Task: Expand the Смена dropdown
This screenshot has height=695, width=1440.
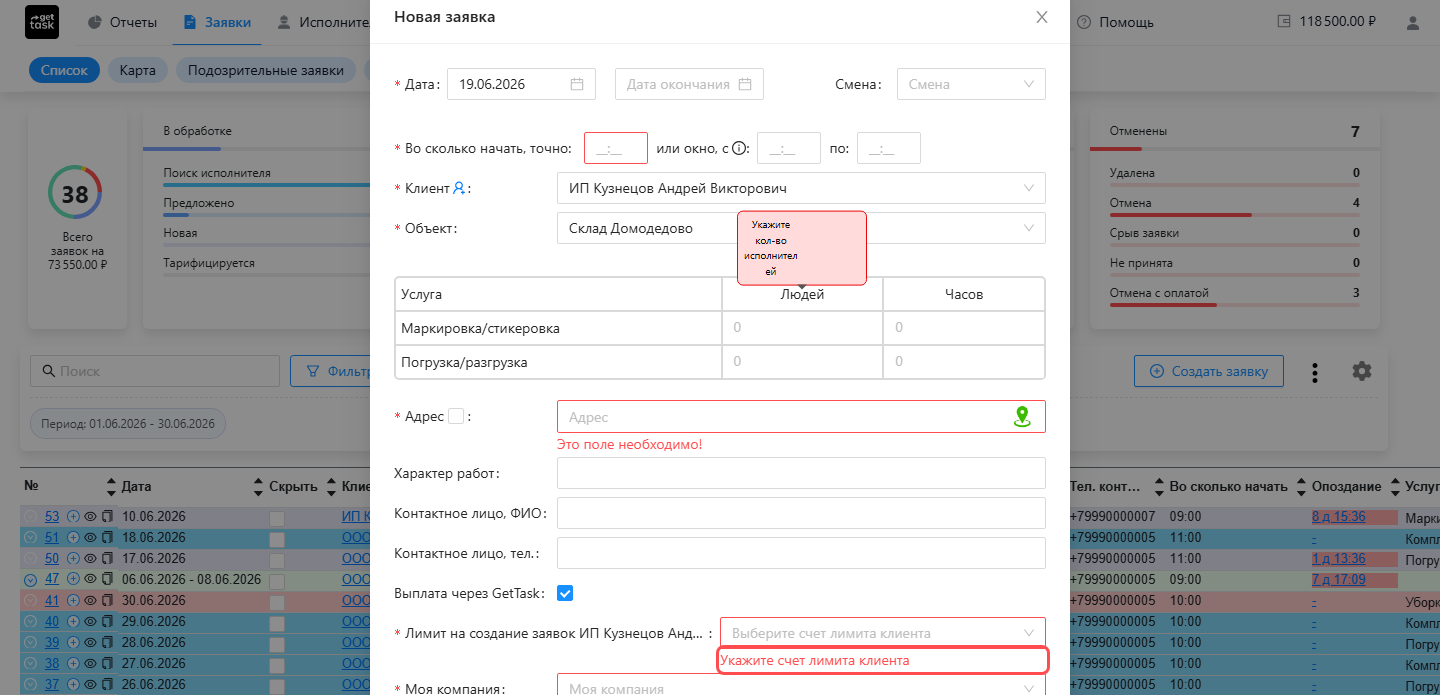Action: tap(971, 84)
